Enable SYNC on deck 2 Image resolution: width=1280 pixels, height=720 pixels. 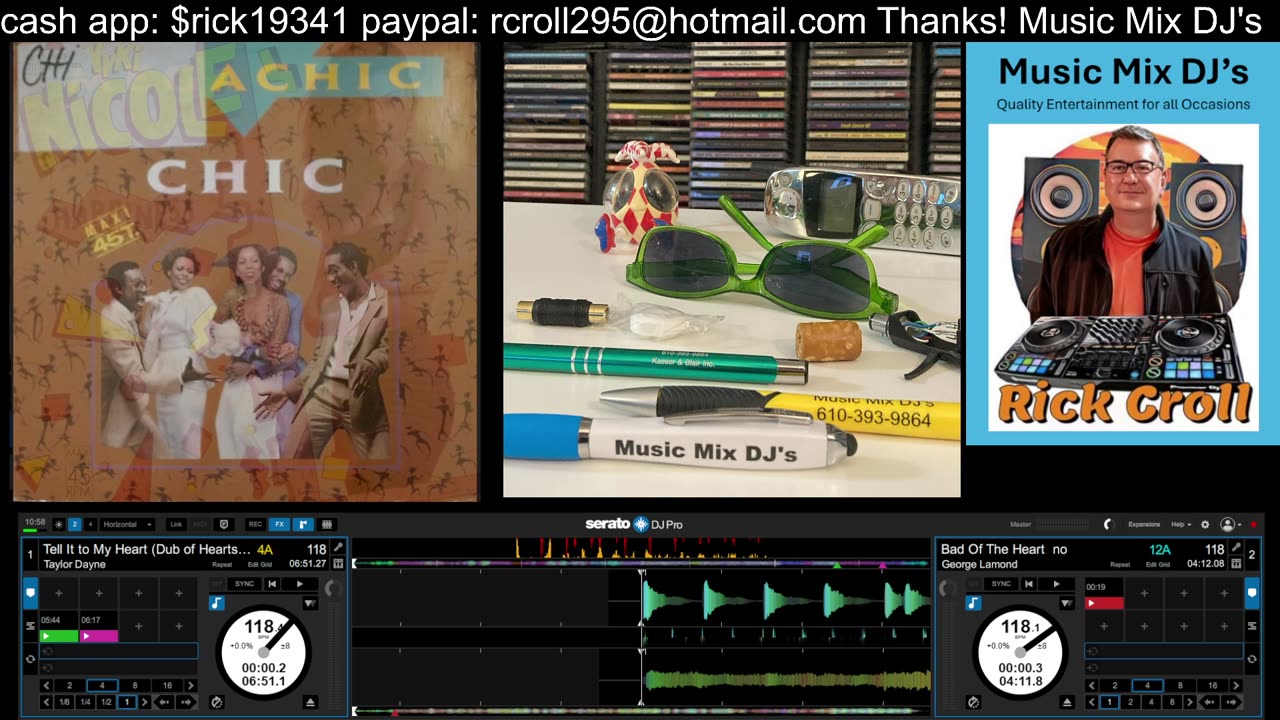click(x=1000, y=583)
